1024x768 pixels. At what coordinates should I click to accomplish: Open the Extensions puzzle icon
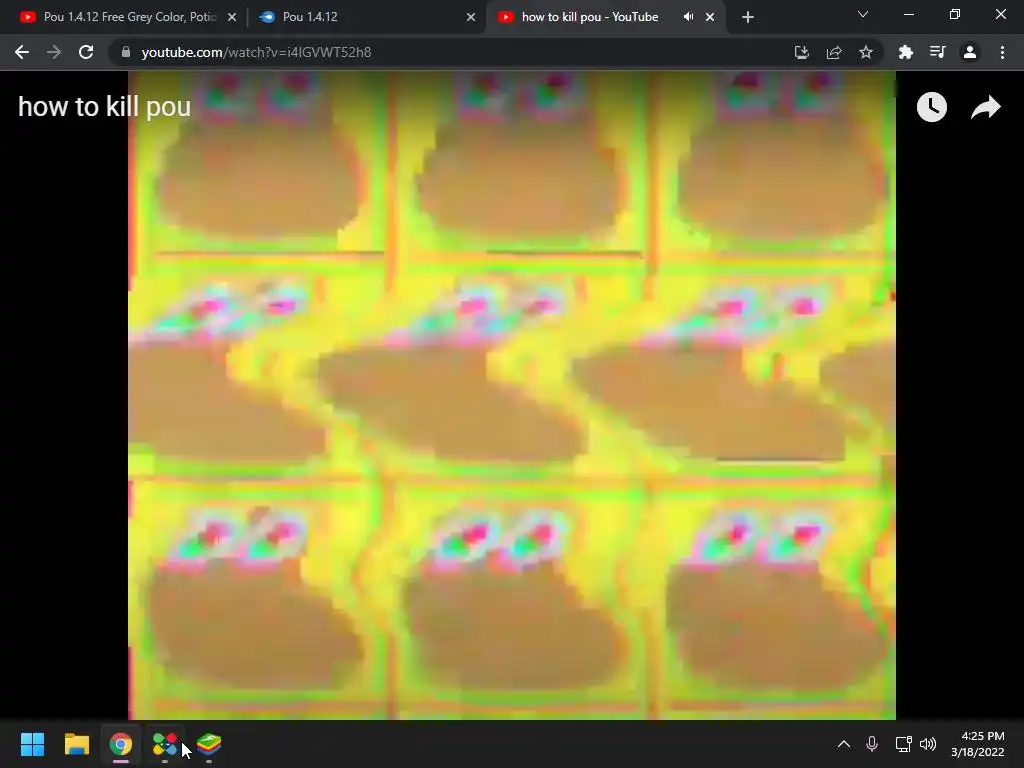pyautogui.click(x=906, y=52)
